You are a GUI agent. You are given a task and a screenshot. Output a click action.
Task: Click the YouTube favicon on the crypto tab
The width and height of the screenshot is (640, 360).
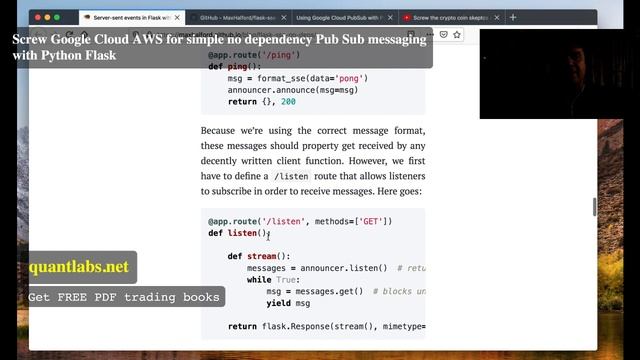click(x=407, y=18)
